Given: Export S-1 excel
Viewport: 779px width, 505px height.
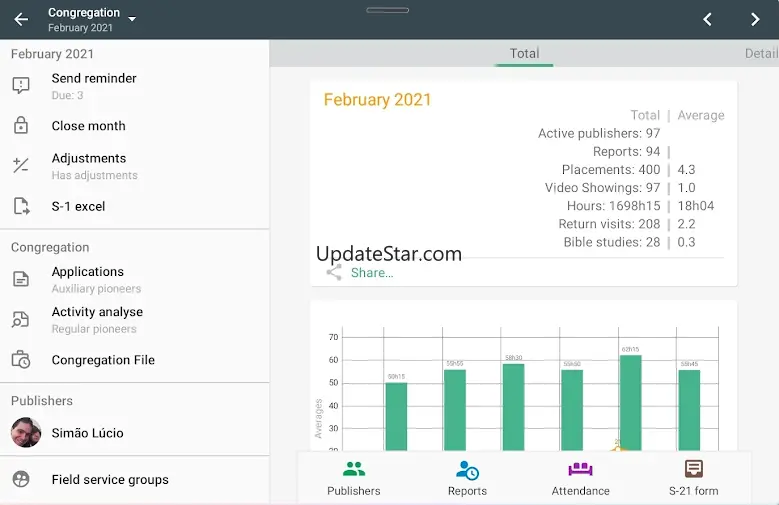Looking at the screenshot, I should tap(135, 206).
